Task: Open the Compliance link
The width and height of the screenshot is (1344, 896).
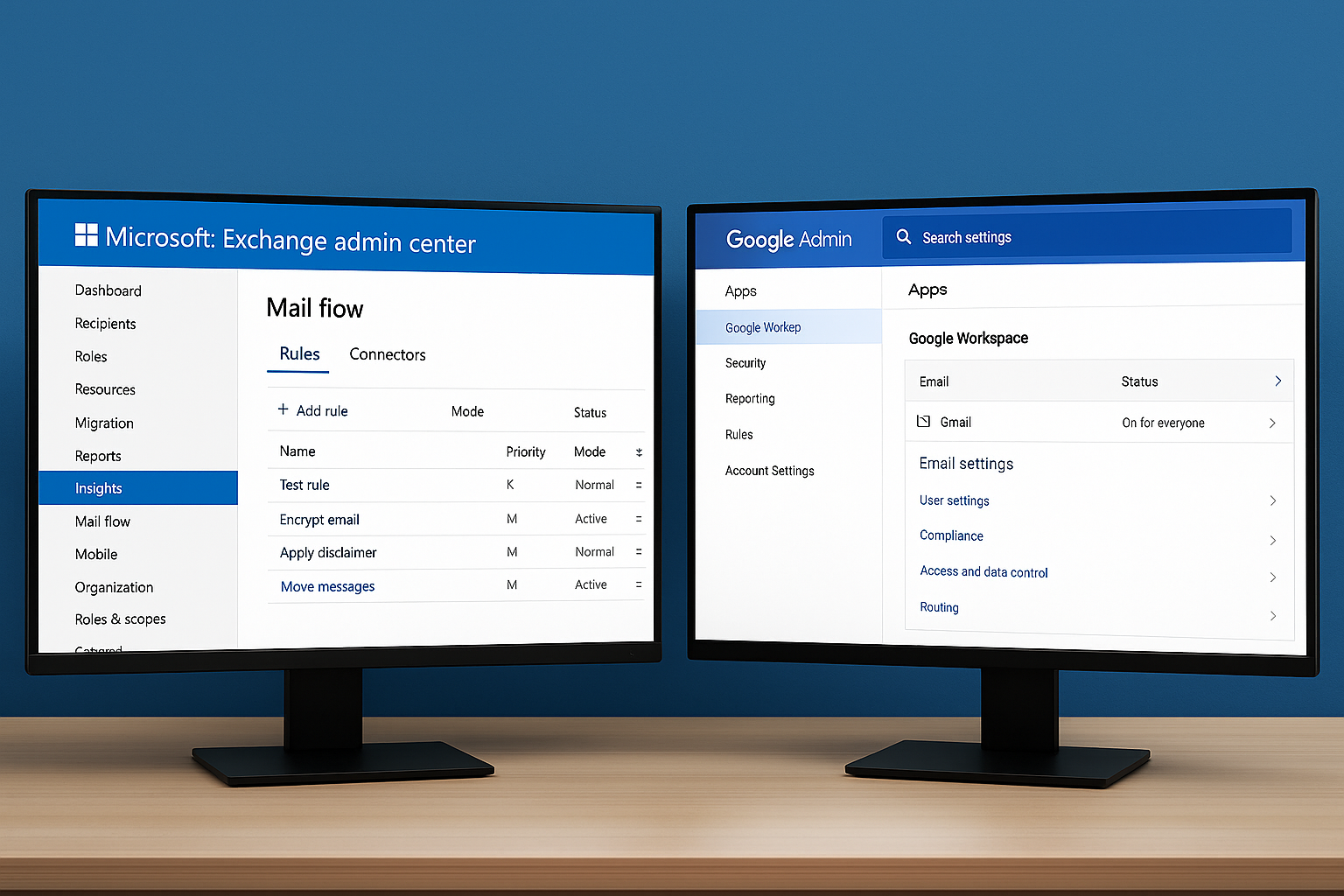Action: (951, 535)
